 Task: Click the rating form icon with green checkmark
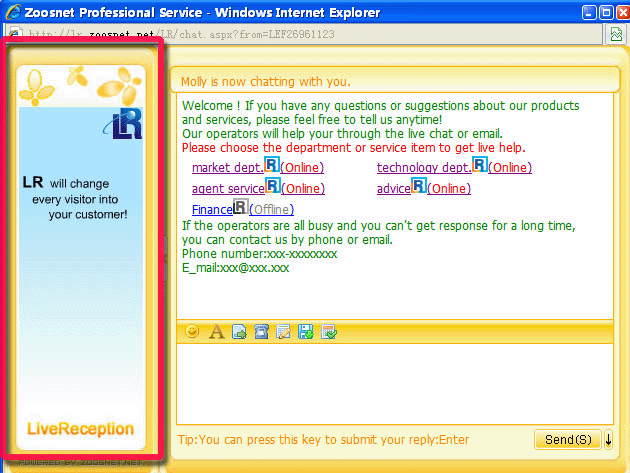pyautogui.click(x=329, y=332)
